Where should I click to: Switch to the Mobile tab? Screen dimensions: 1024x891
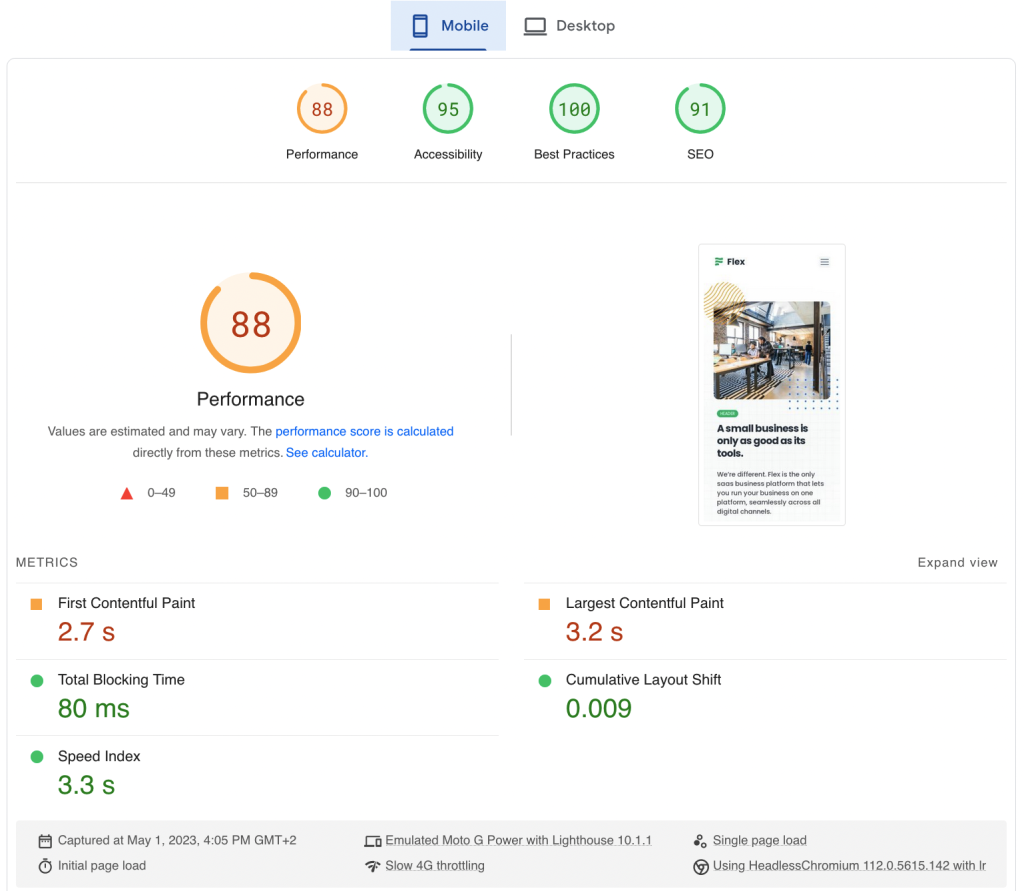click(448, 25)
